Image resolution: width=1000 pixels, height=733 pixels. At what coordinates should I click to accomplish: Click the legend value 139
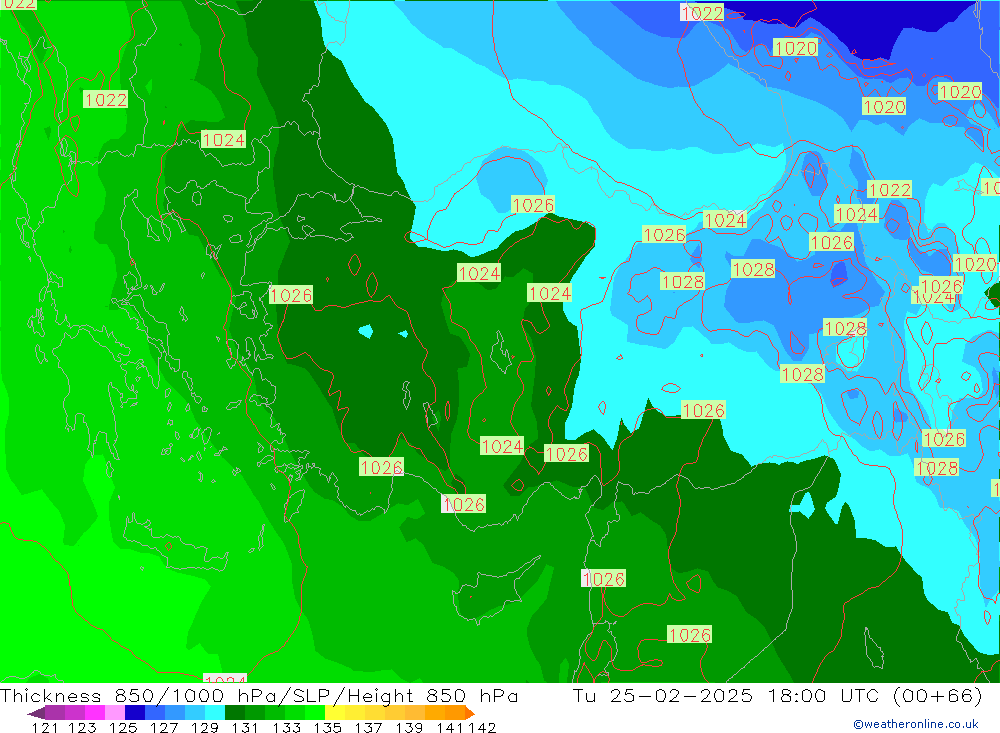tap(409, 727)
